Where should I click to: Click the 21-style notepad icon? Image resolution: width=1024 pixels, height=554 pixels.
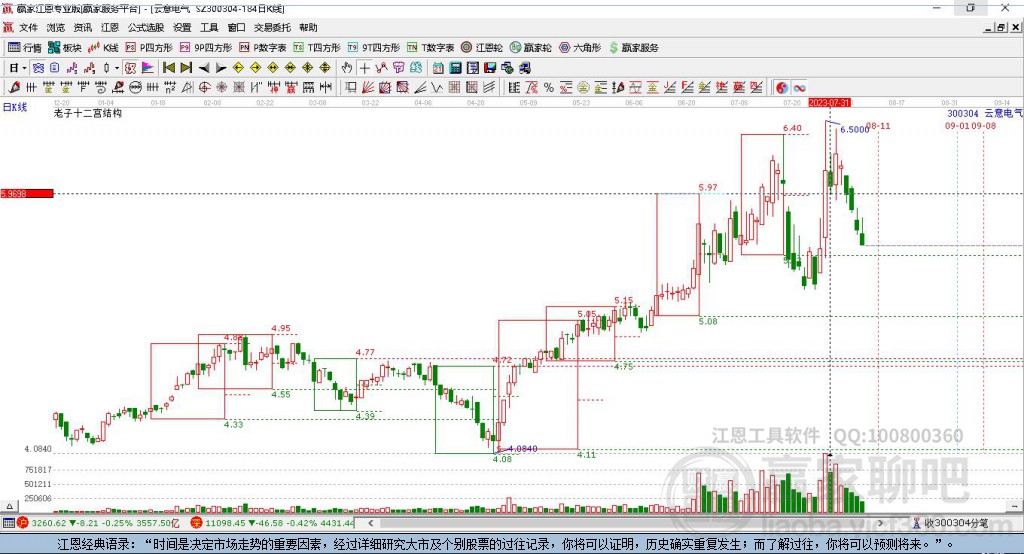[x=473, y=68]
